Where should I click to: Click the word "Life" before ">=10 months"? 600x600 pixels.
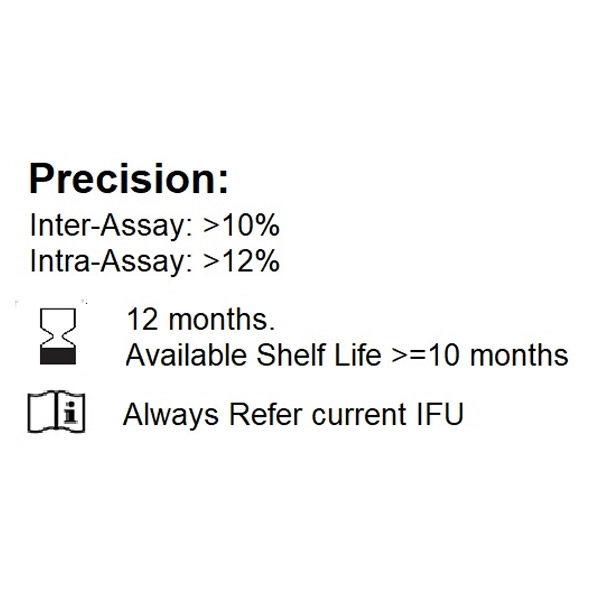pos(358,355)
